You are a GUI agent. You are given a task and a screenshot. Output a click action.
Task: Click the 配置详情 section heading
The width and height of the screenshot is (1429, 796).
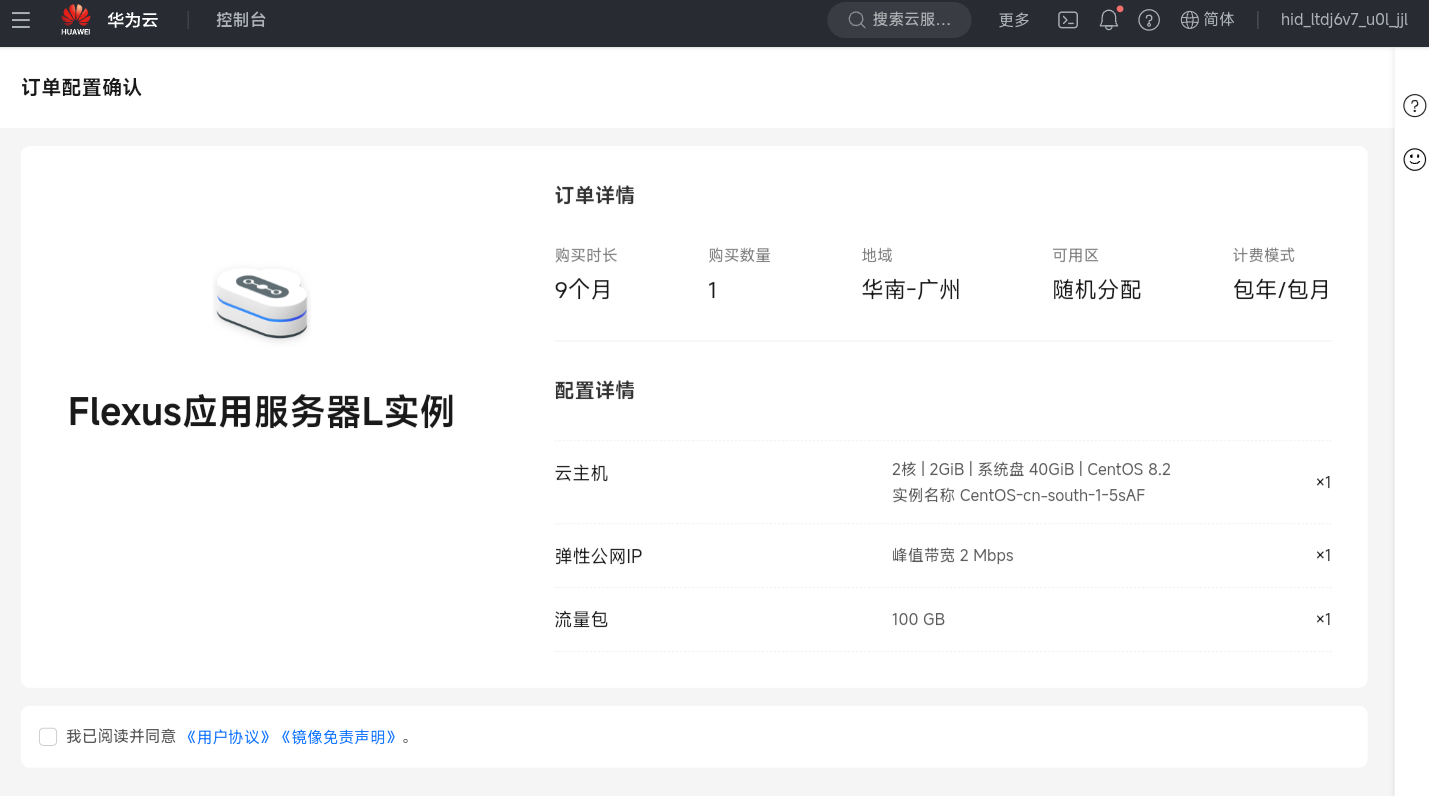tap(595, 390)
